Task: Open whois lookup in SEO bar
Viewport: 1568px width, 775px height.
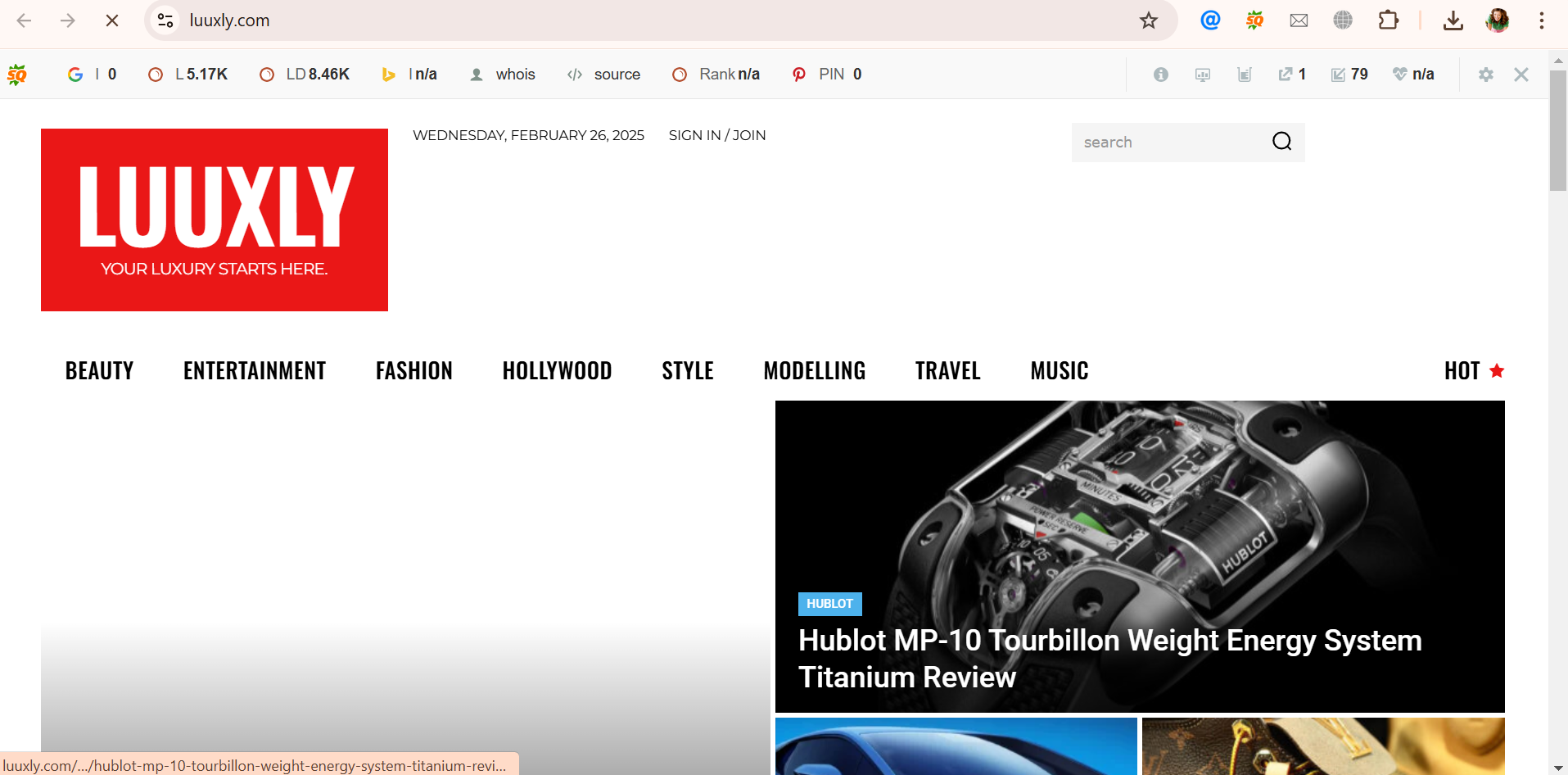Action: (502, 75)
